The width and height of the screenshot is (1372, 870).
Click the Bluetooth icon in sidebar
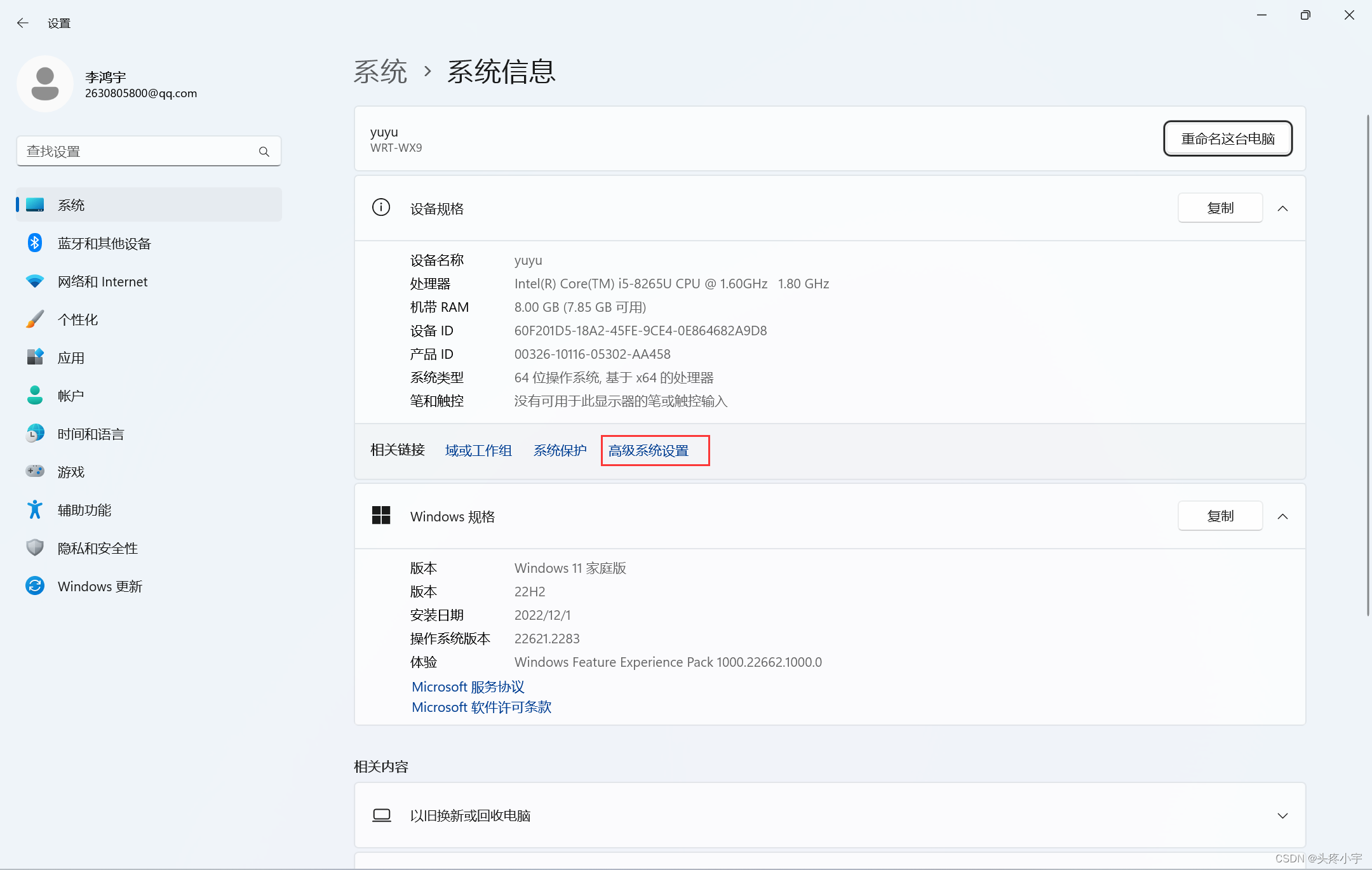pos(35,243)
